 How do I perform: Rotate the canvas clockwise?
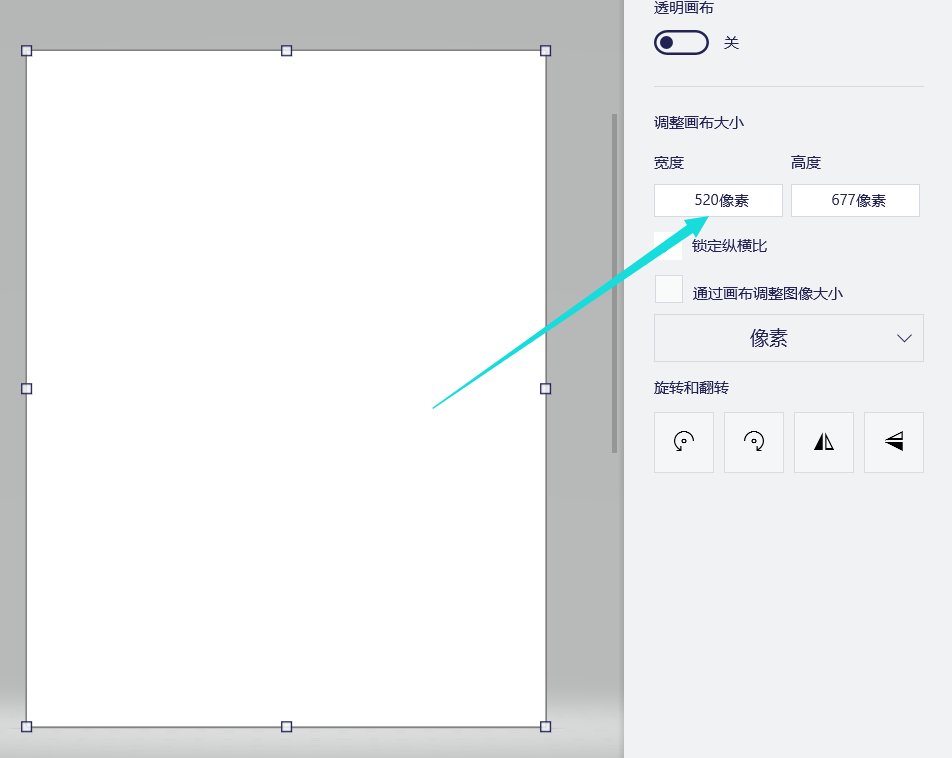click(x=753, y=442)
